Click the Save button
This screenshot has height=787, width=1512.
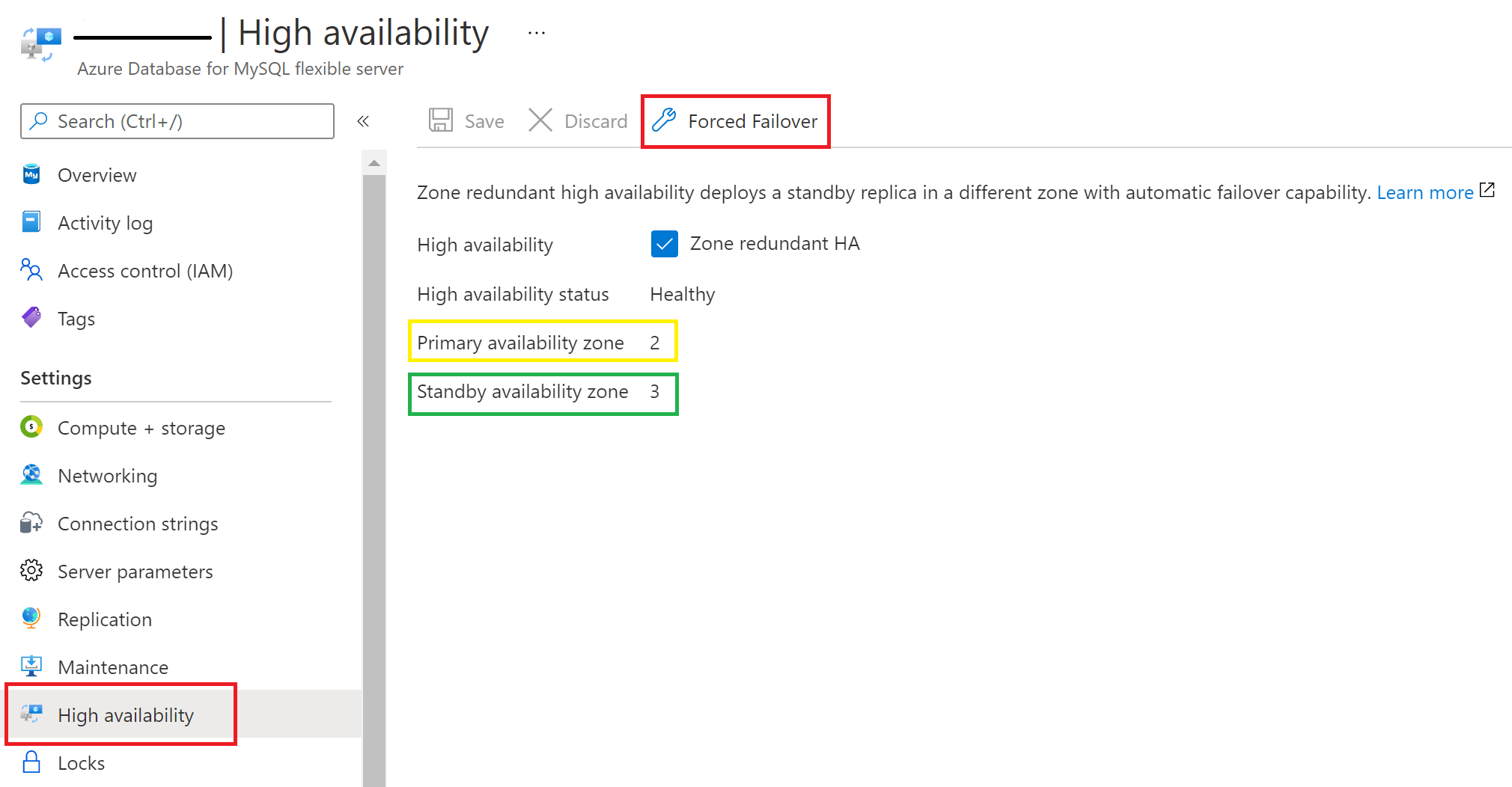pos(466,121)
